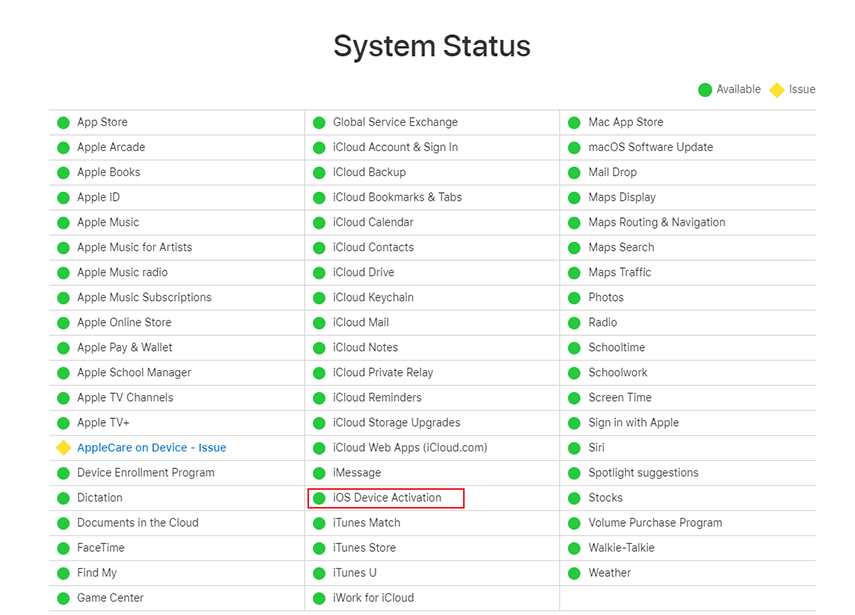
Task: Click the green status dot next to Photos
Action: (x=574, y=298)
